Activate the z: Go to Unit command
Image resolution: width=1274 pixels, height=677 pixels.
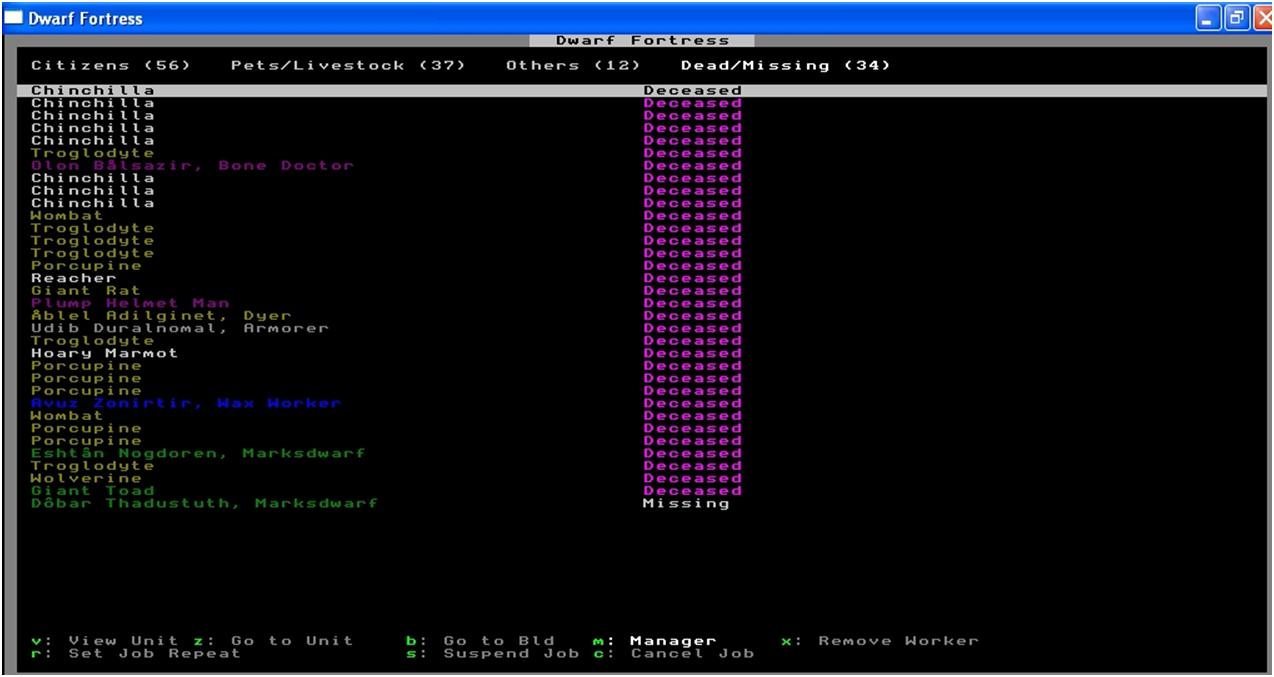tap(274, 641)
